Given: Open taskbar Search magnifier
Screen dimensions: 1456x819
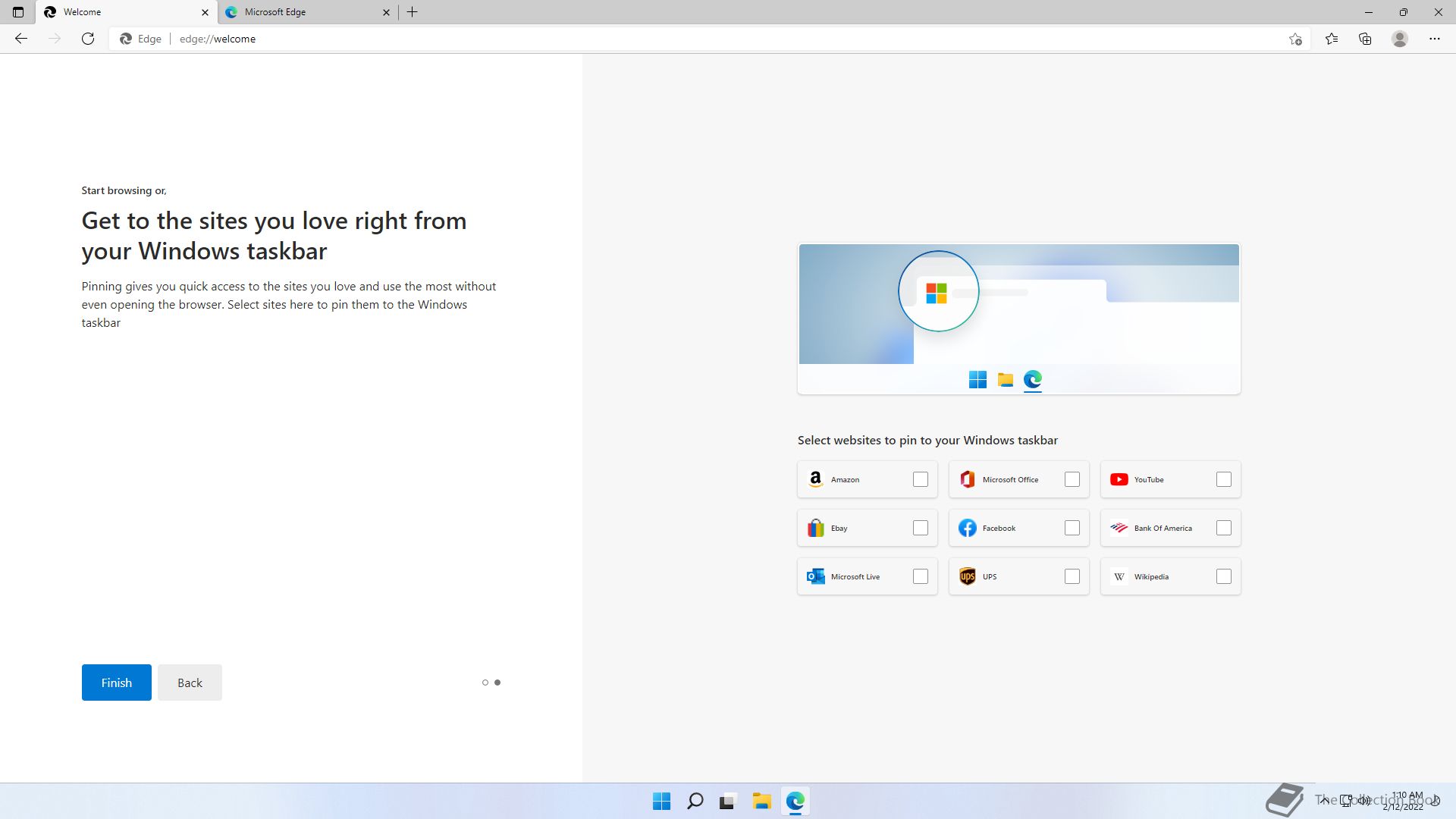Looking at the screenshot, I should [x=695, y=801].
